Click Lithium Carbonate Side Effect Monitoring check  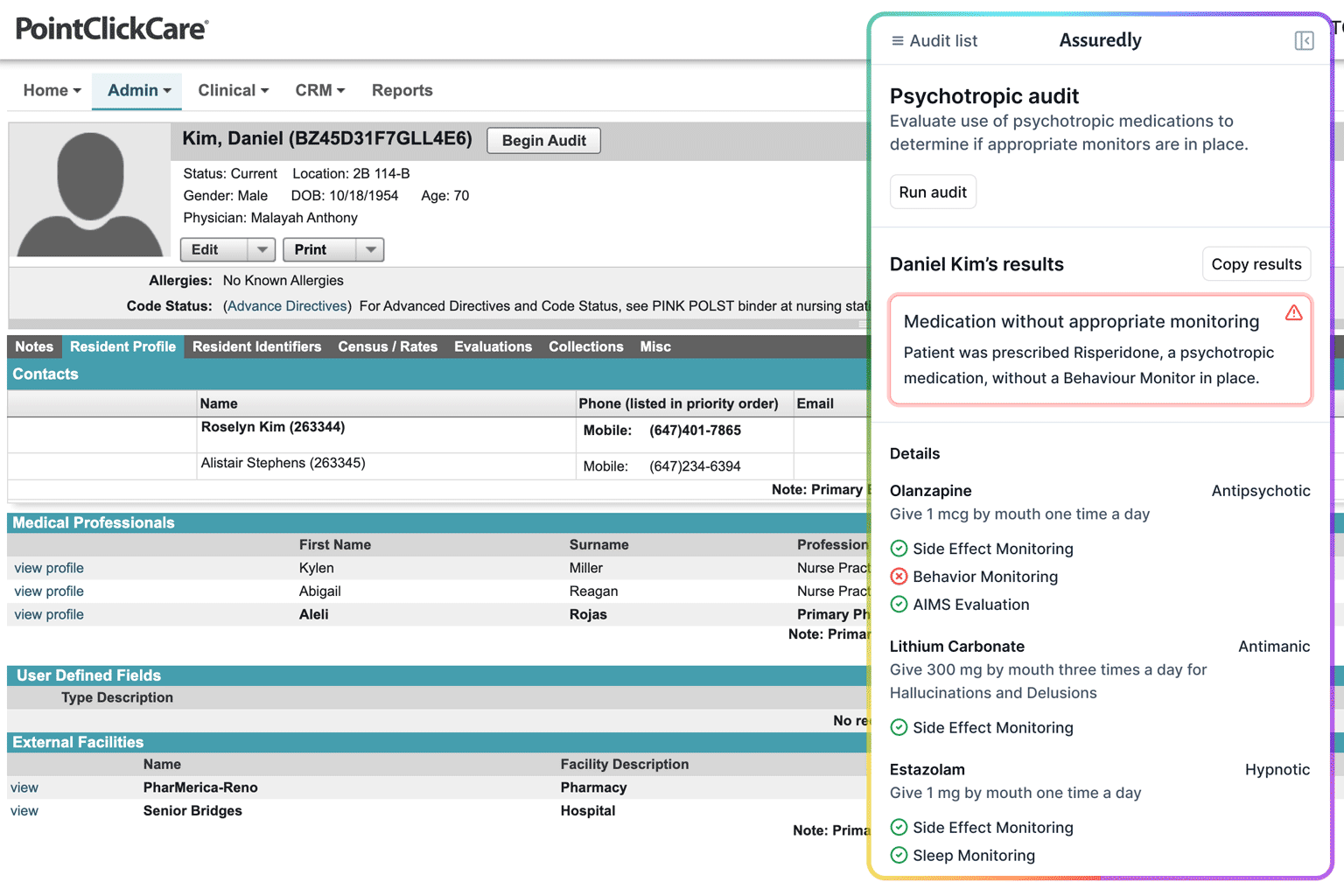tap(899, 728)
